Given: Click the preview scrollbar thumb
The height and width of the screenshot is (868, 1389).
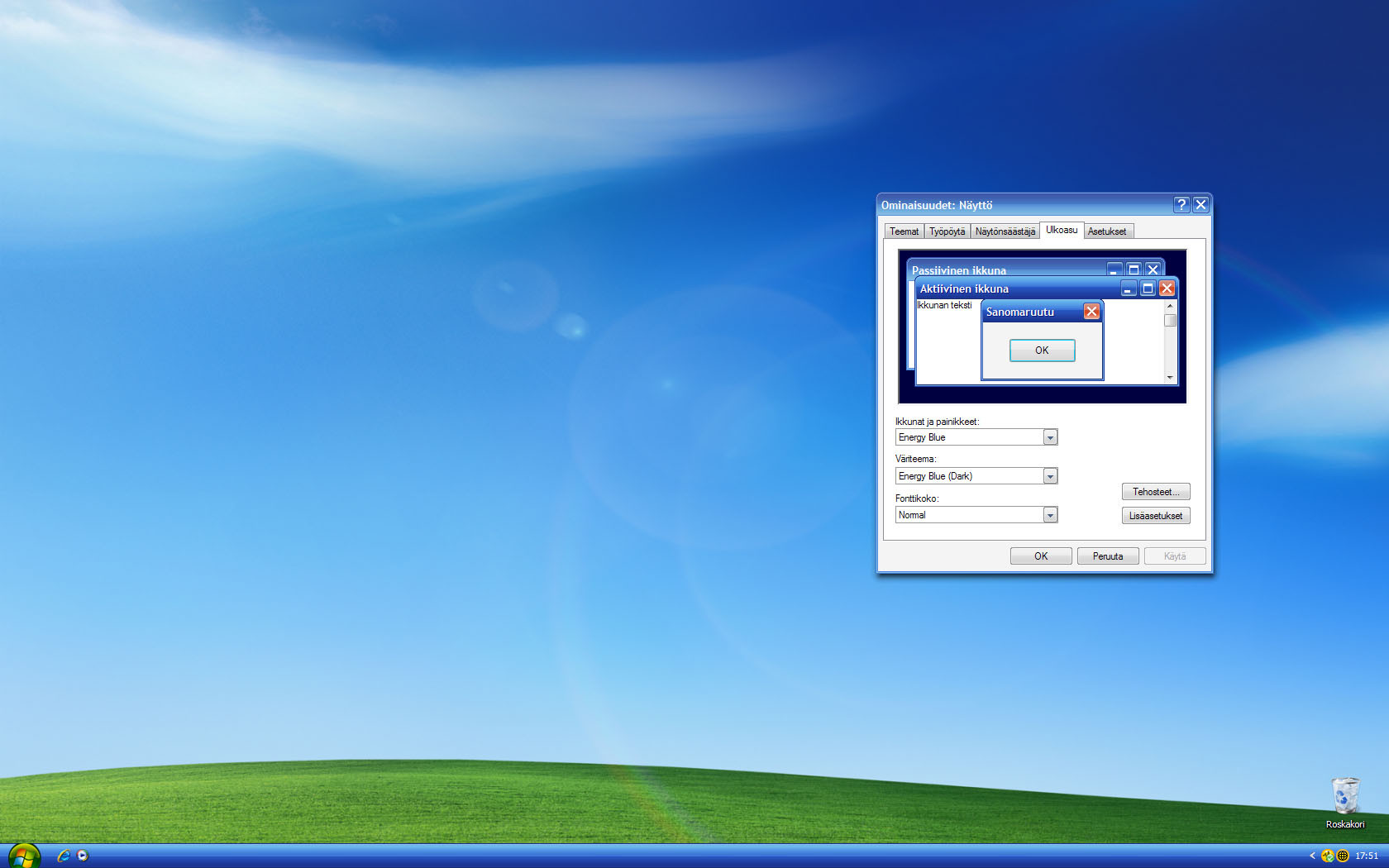Looking at the screenshot, I should 1170,320.
